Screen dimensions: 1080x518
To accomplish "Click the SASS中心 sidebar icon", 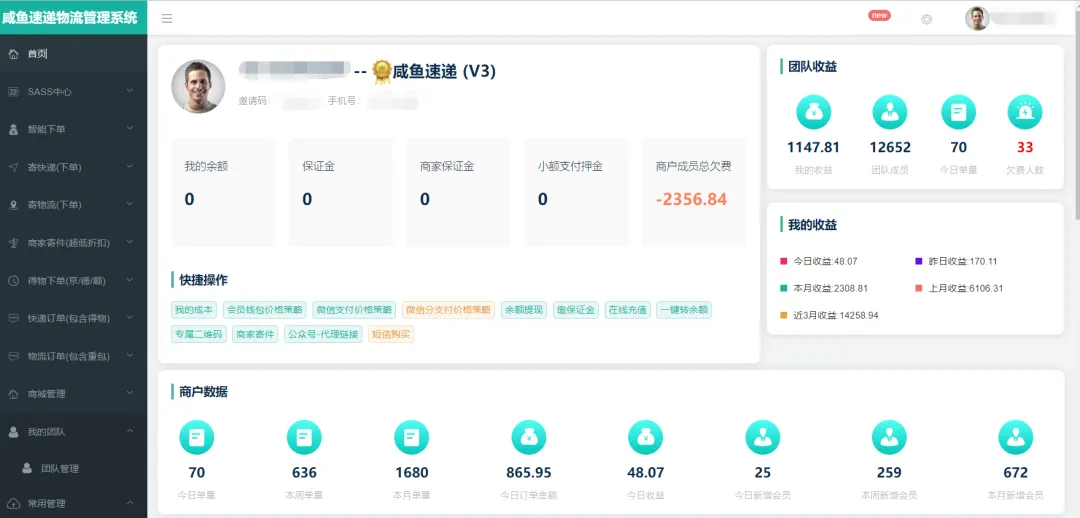I will click(x=13, y=92).
